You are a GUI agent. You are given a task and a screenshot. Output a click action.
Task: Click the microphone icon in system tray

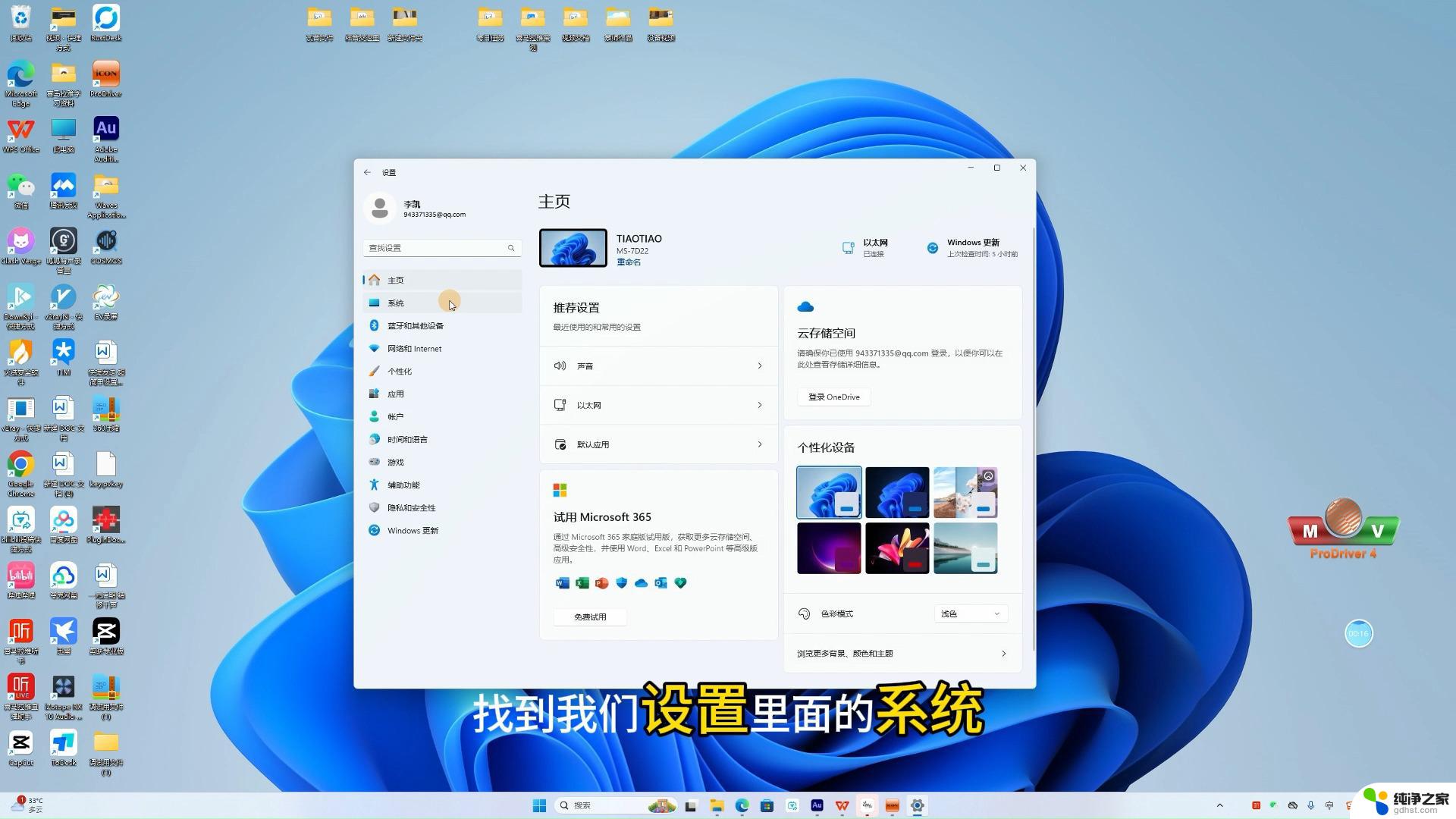click(x=1310, y=805)
